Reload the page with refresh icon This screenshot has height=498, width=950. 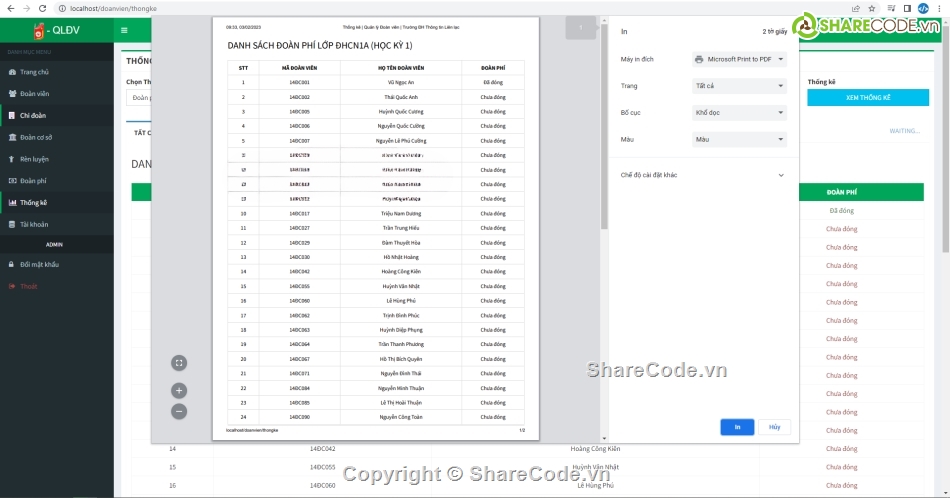pyautogui.click(x=42, y=8)
